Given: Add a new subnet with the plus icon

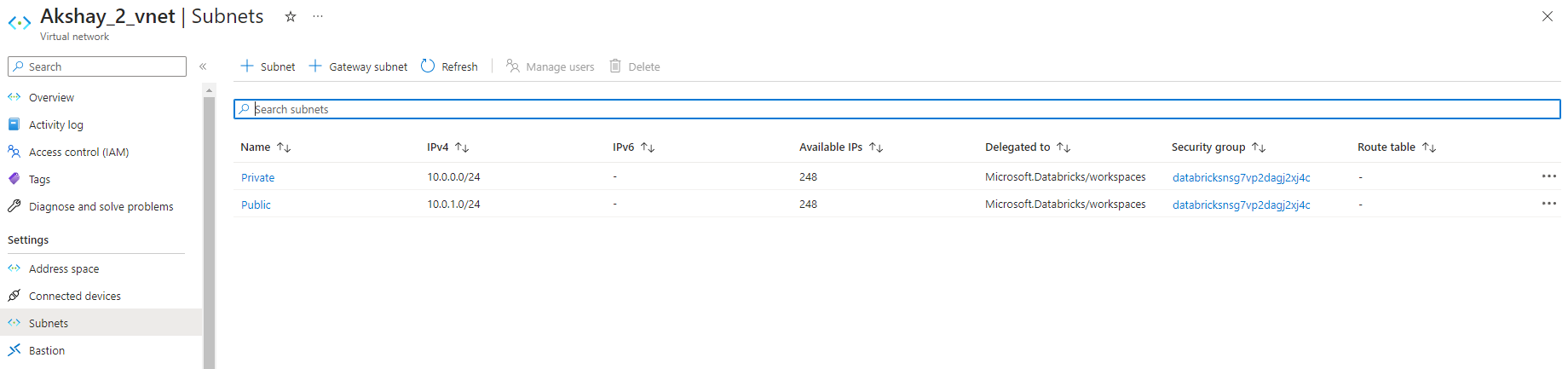Looking at the screenshot, I should tap(247, 66).
